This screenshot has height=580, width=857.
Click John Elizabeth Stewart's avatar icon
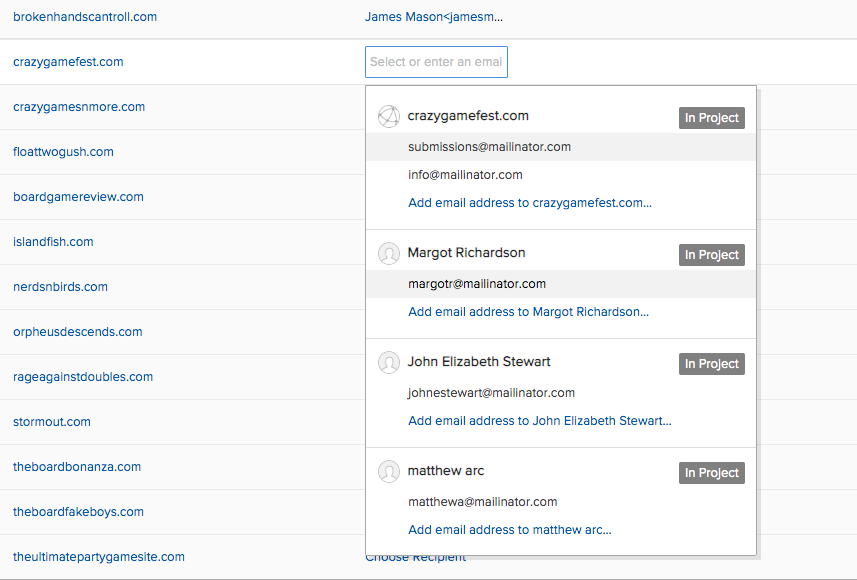tap(388, 363)
